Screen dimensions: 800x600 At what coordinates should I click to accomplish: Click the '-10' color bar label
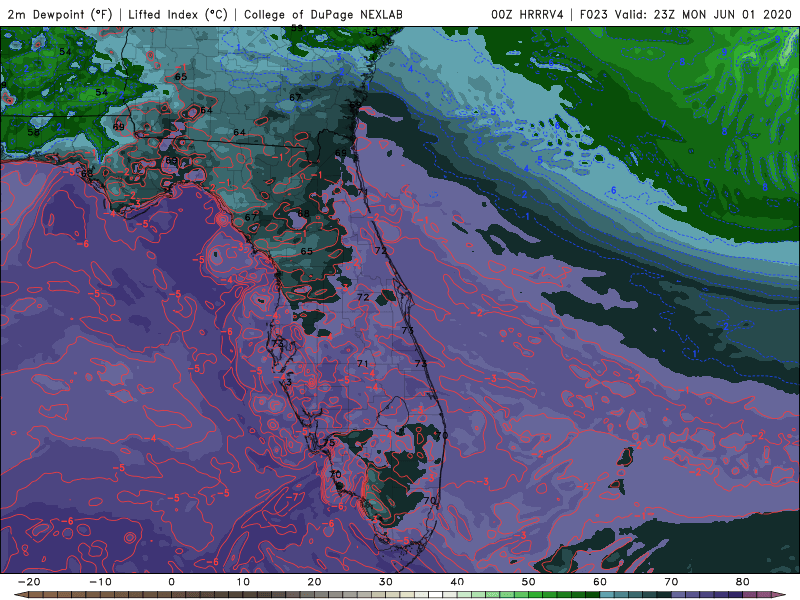pos(100,582)
